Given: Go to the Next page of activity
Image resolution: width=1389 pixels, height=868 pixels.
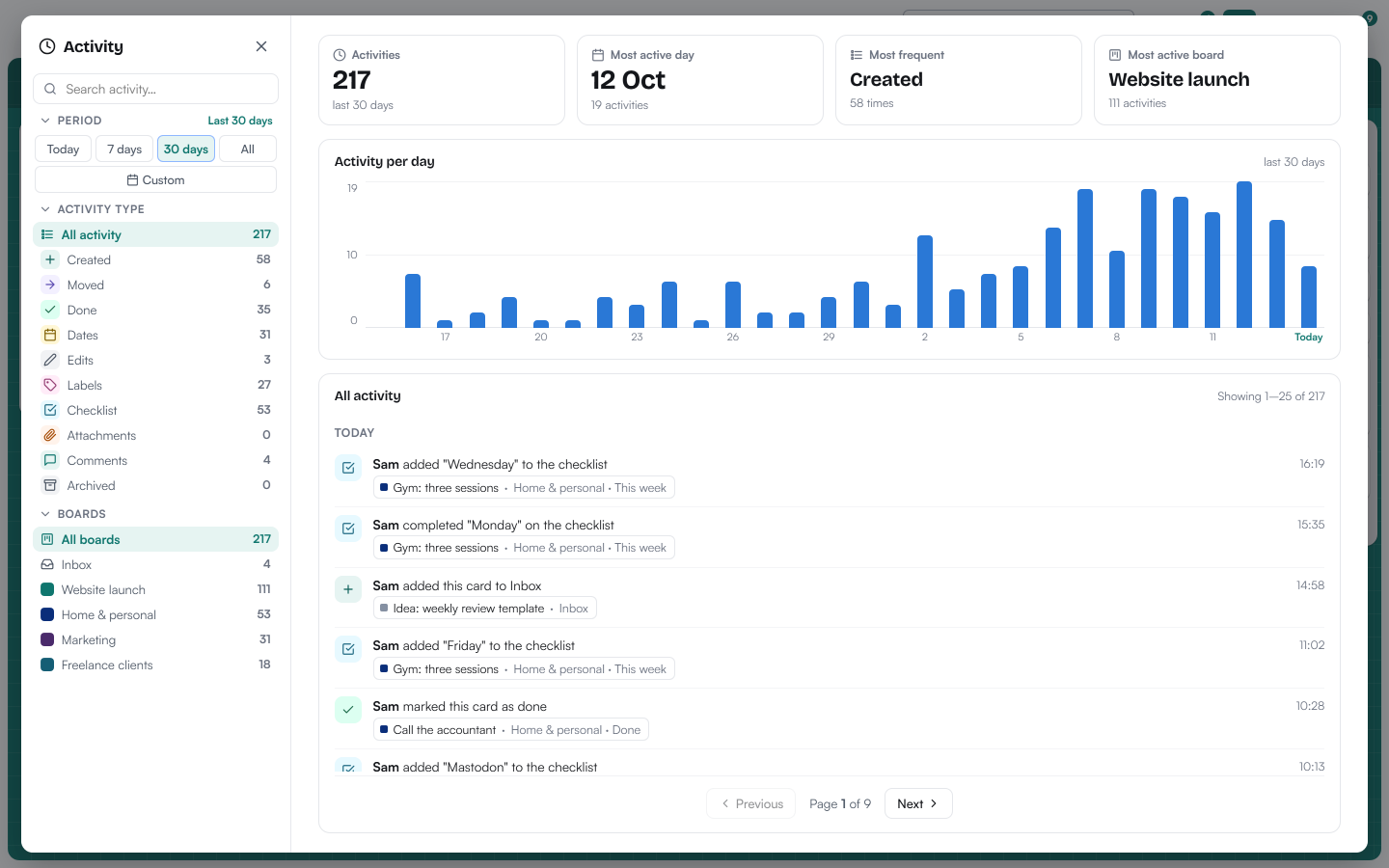Looking at the screenshot, I should [918, 803].
